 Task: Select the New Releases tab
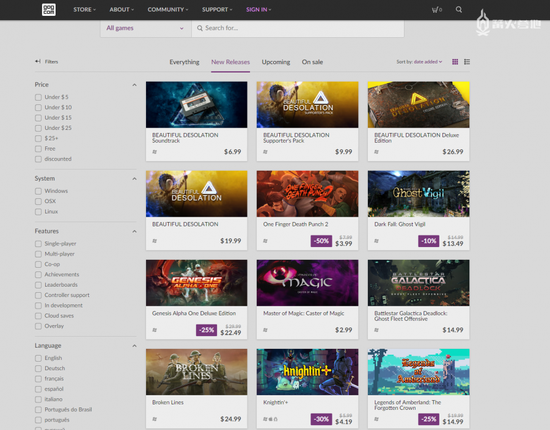230,62
